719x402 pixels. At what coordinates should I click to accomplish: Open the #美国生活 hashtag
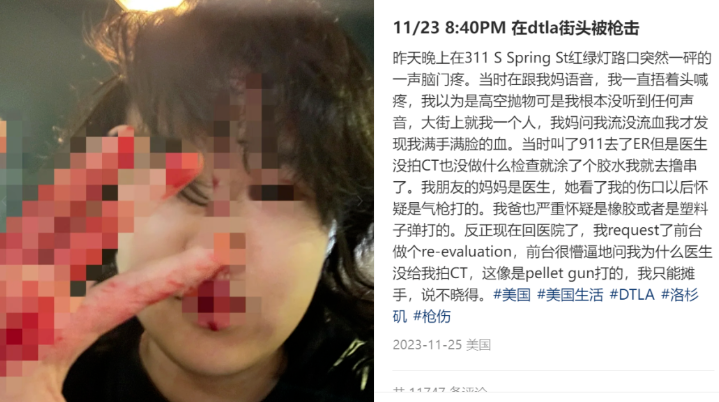(570, 295)
